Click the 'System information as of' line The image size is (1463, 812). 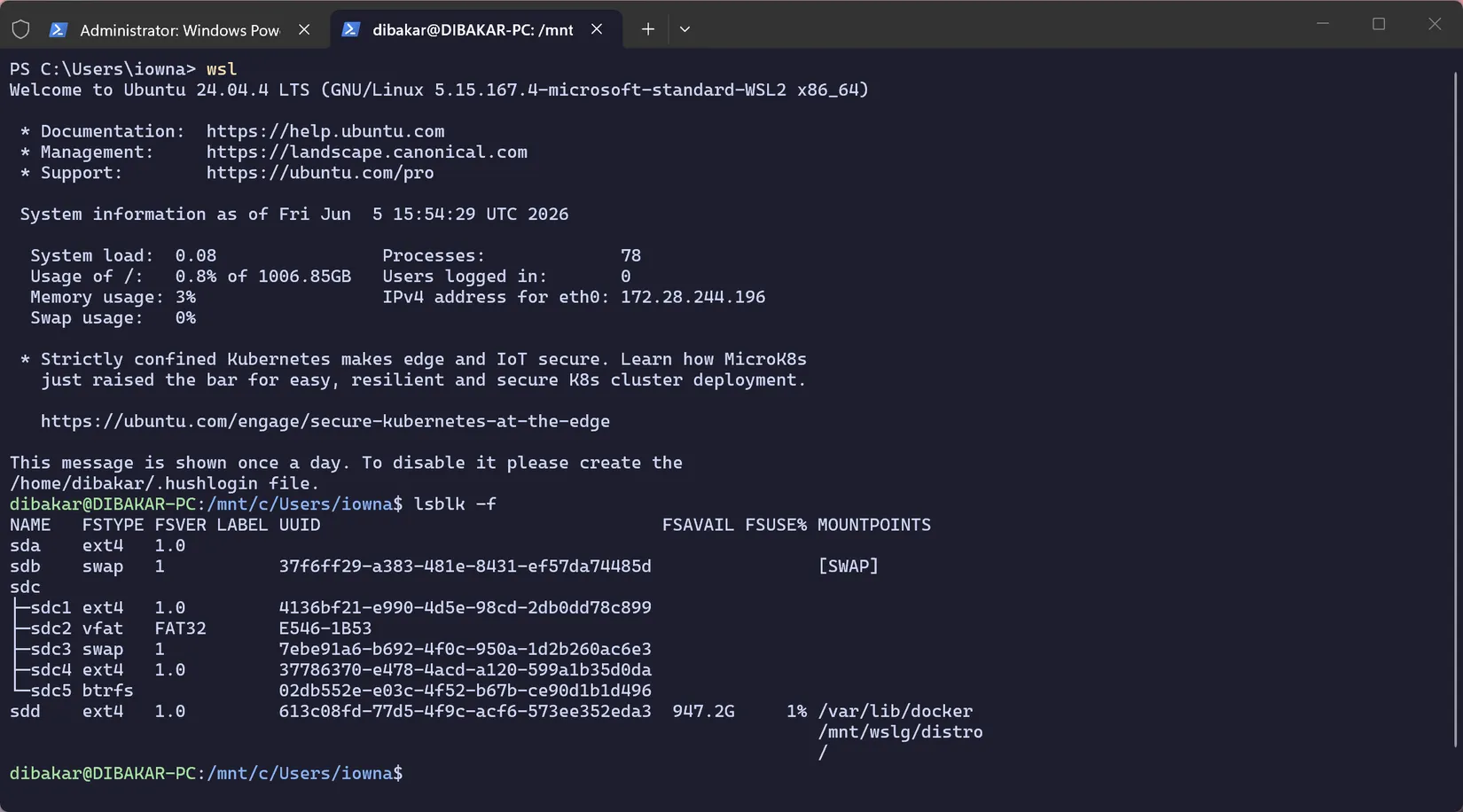point(294,214)
